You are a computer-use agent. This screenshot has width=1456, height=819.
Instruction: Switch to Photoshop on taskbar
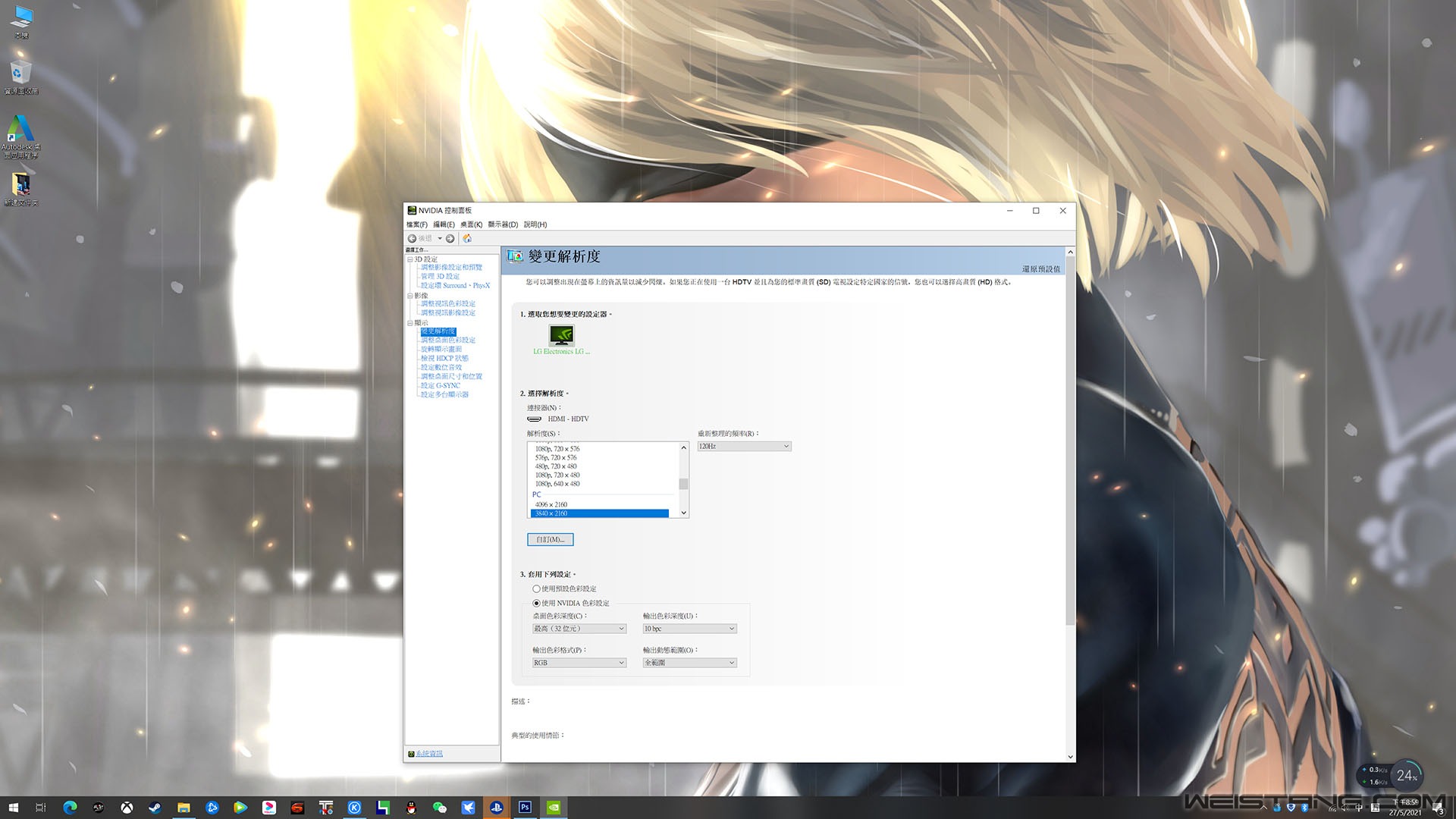(x=525, y=808)
